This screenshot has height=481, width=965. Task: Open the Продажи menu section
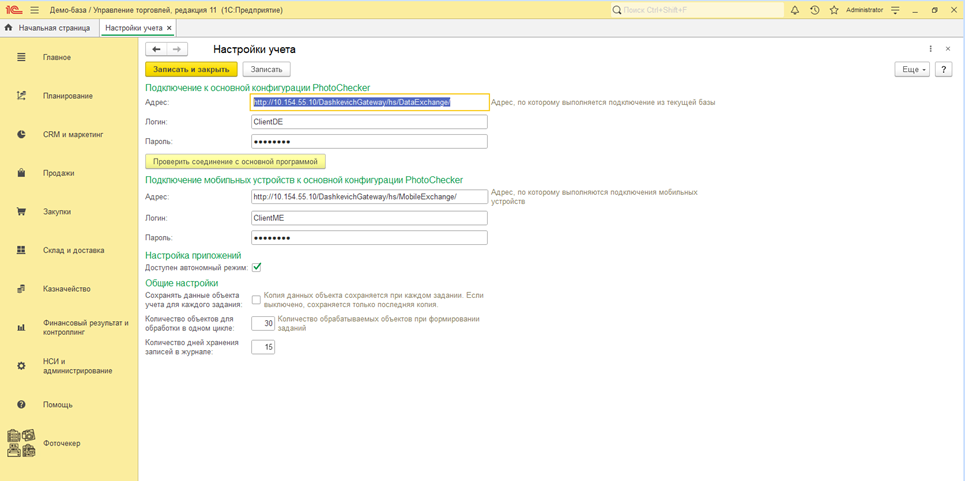pos(22,173)
